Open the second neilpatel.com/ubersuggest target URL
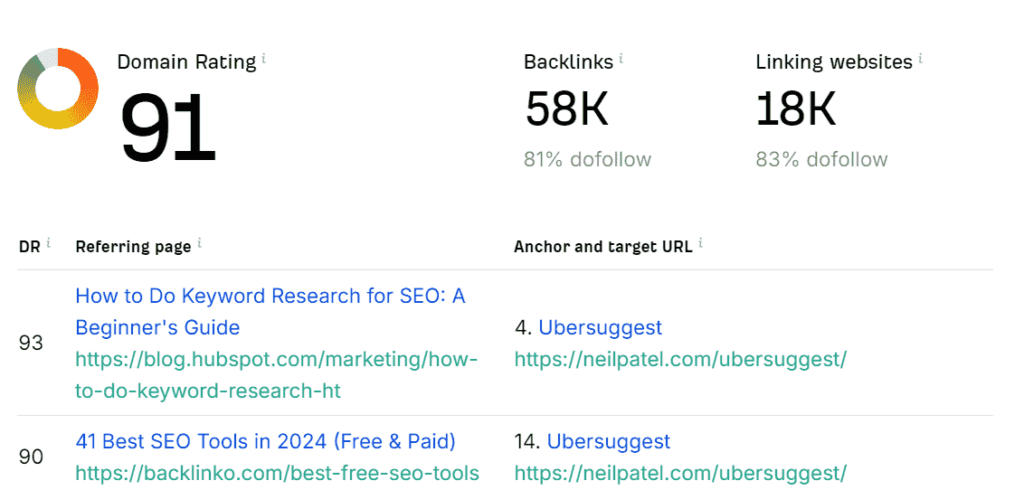The width and height of the screenshot is (1024, 490). (680, 473)
